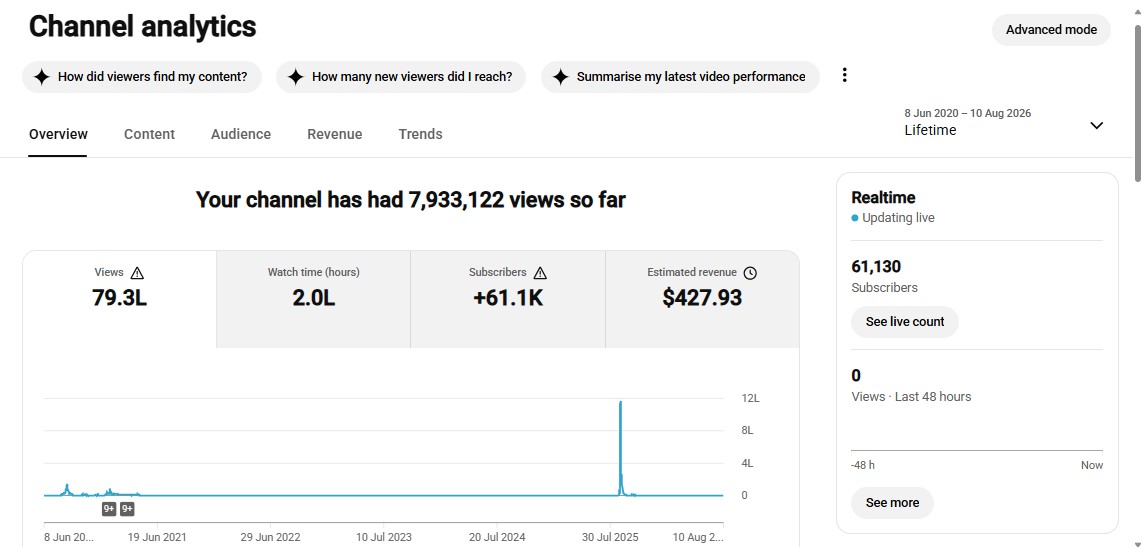
Task: Switch to the Audience tab
Action: click(241, 134)
